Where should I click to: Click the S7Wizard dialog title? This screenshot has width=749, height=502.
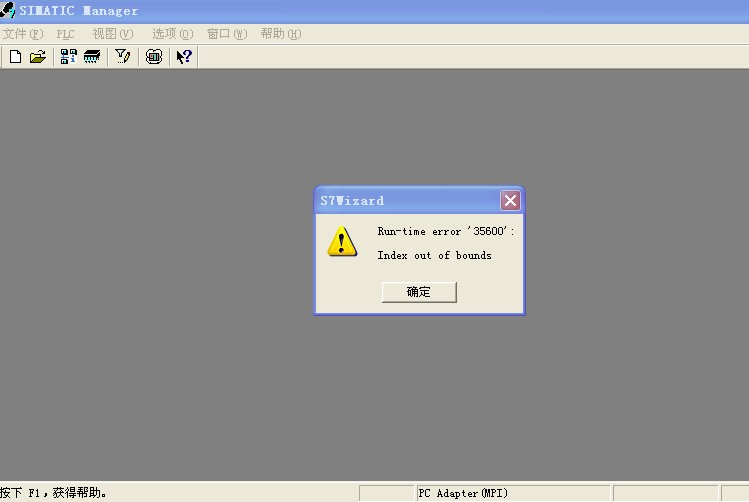point(352,201)
